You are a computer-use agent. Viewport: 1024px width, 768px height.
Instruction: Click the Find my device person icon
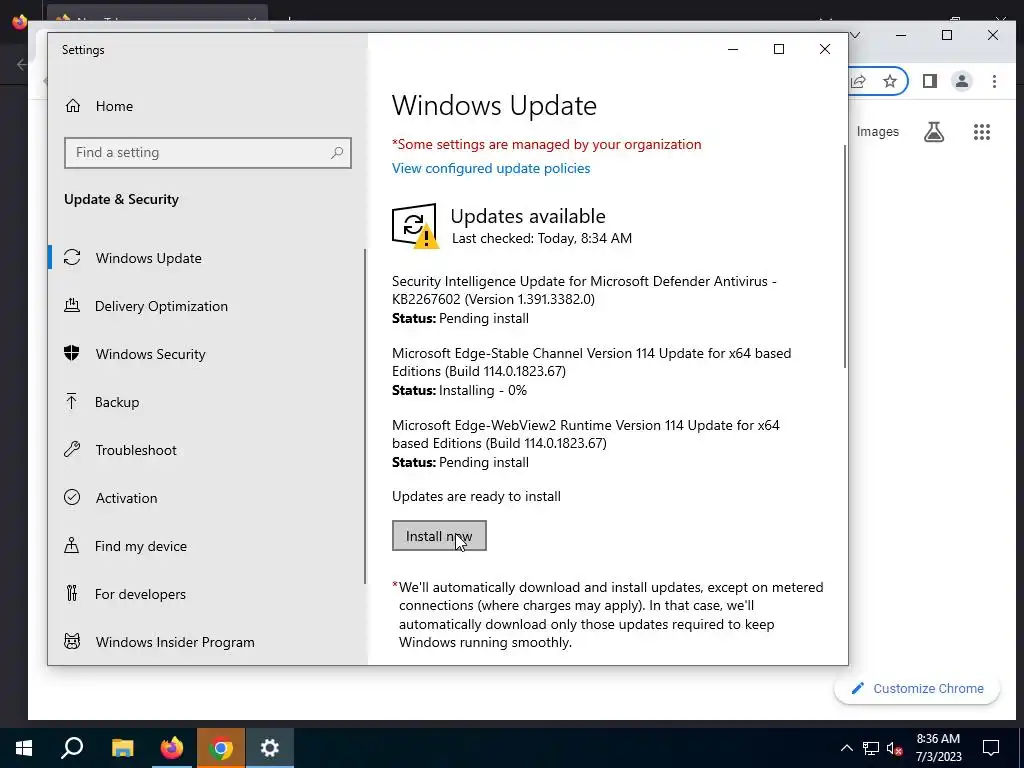click(72, 545)
